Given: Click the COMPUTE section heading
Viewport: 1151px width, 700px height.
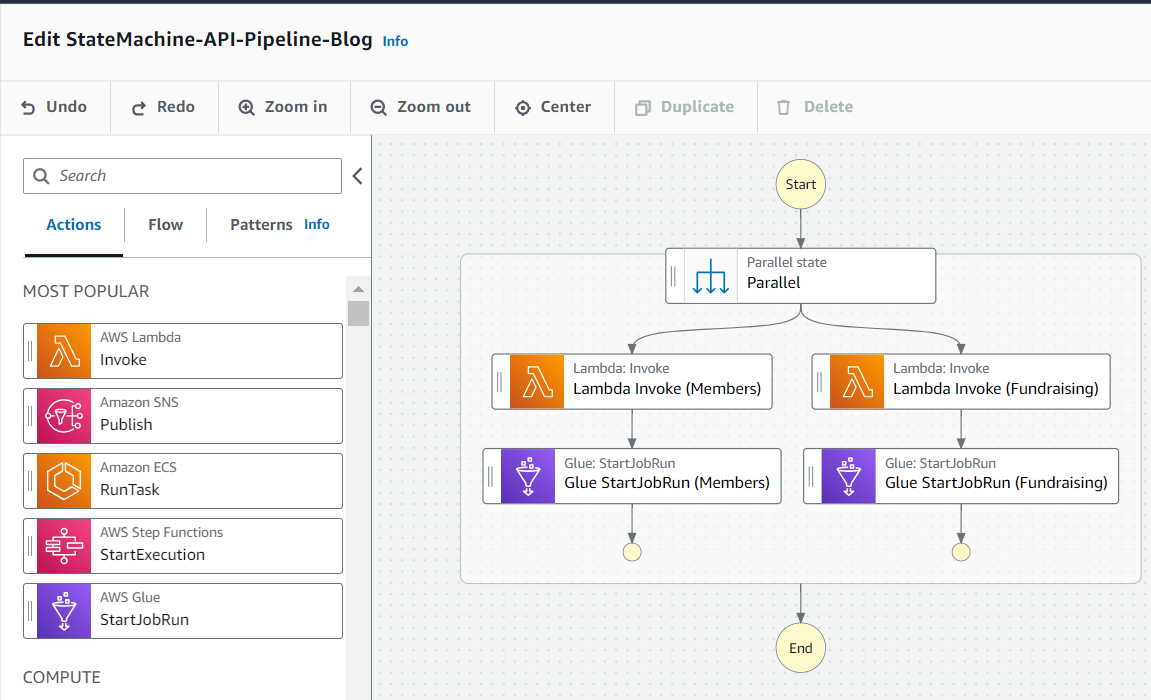Looking at the screenshot, I should [x=62, y=677].
